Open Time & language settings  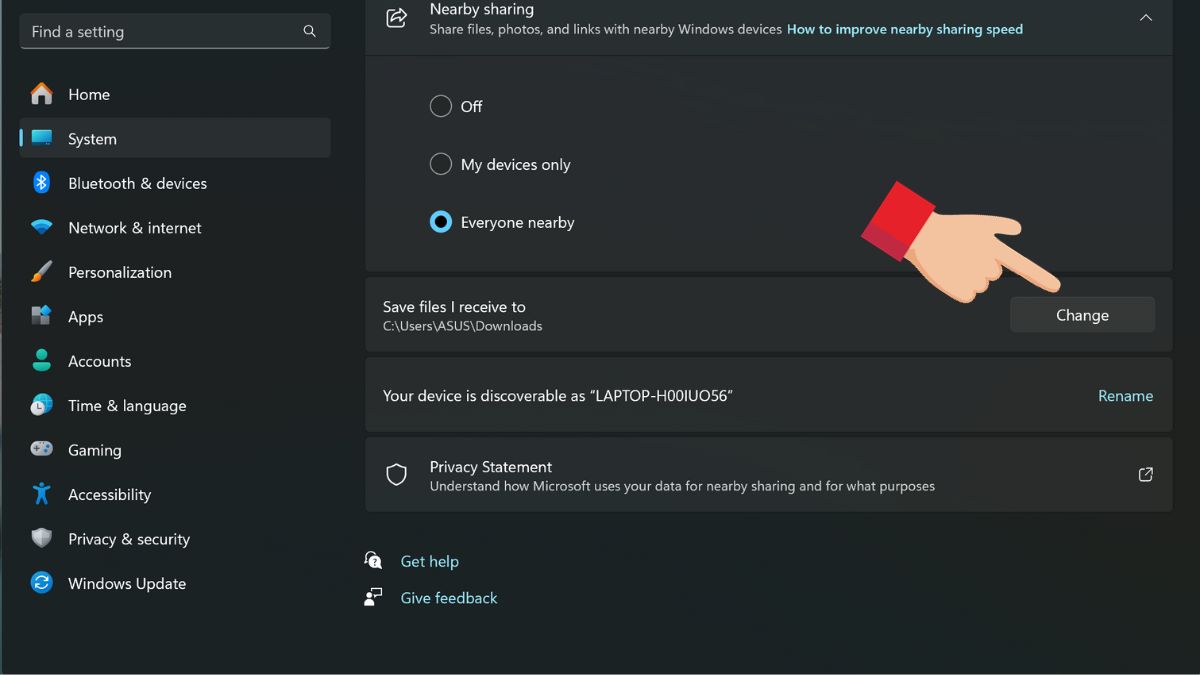point(126,406)
